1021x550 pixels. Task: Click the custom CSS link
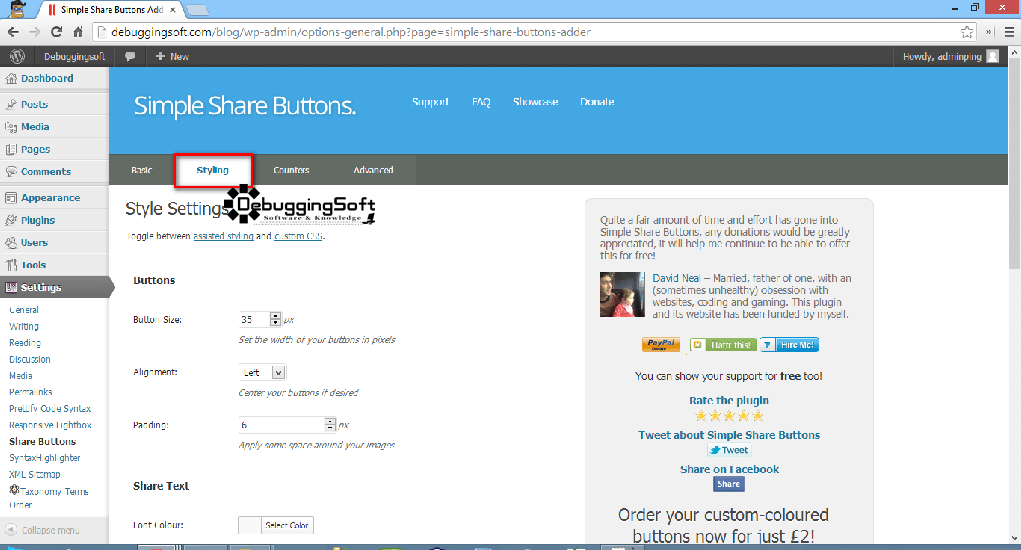[x=298, y=236]
